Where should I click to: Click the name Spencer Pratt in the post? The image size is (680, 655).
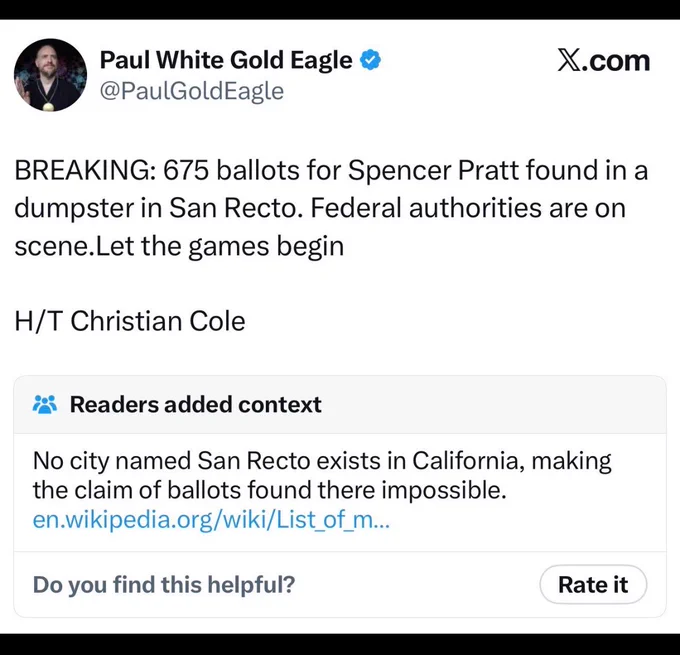tap(433, 170)
